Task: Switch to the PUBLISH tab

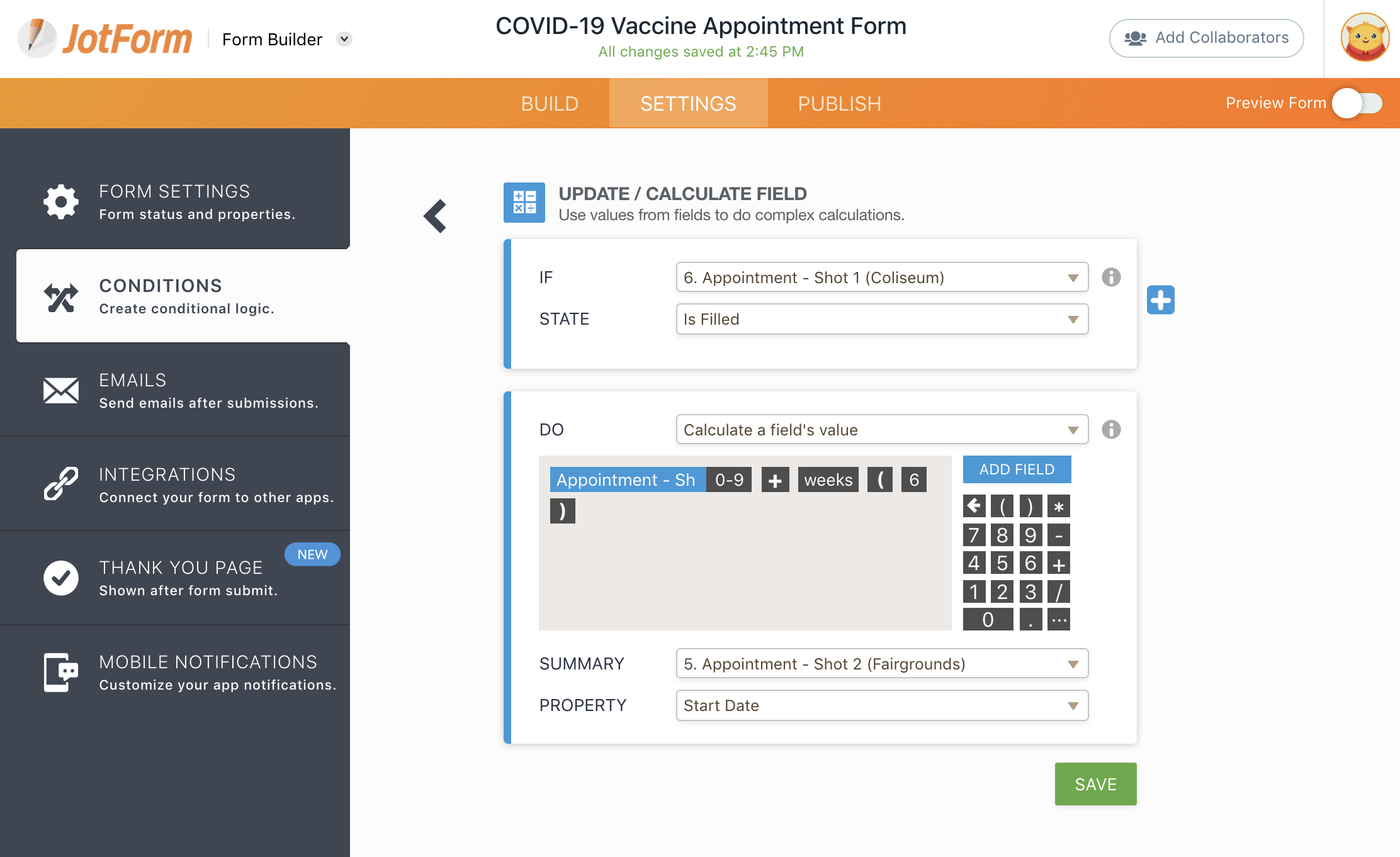Action: pyautogui.click(x=839, y=104)
